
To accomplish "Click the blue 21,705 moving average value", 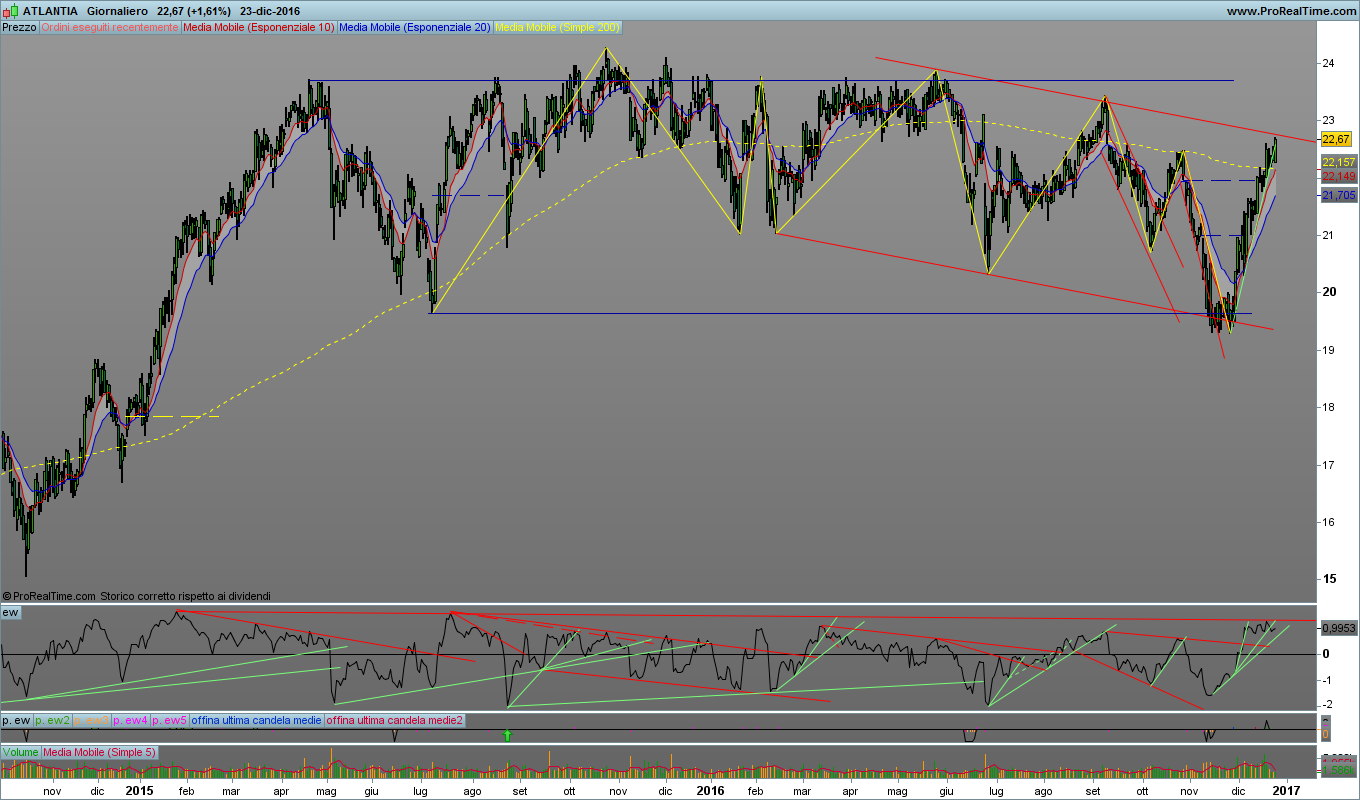I will 1338,196.
